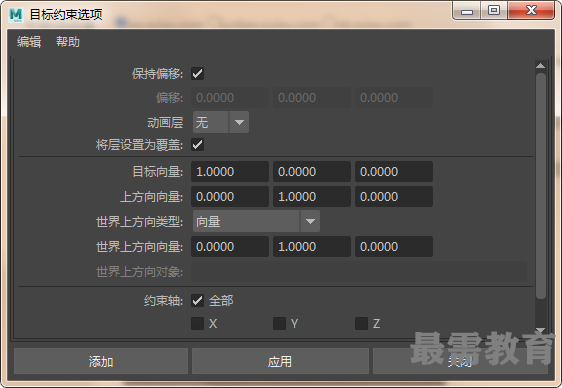Click the third 目标向量 field
562x388 pixels.
[394, 172]
